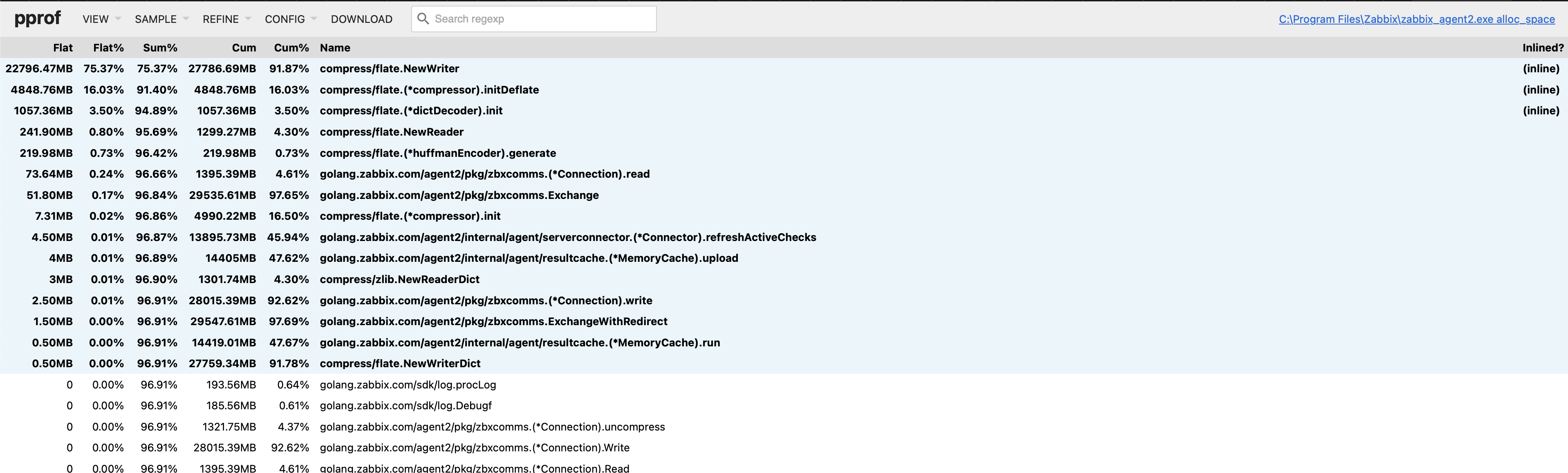
Task: Select the compress/flate.NewReader row
Action: tap(784, 132)
